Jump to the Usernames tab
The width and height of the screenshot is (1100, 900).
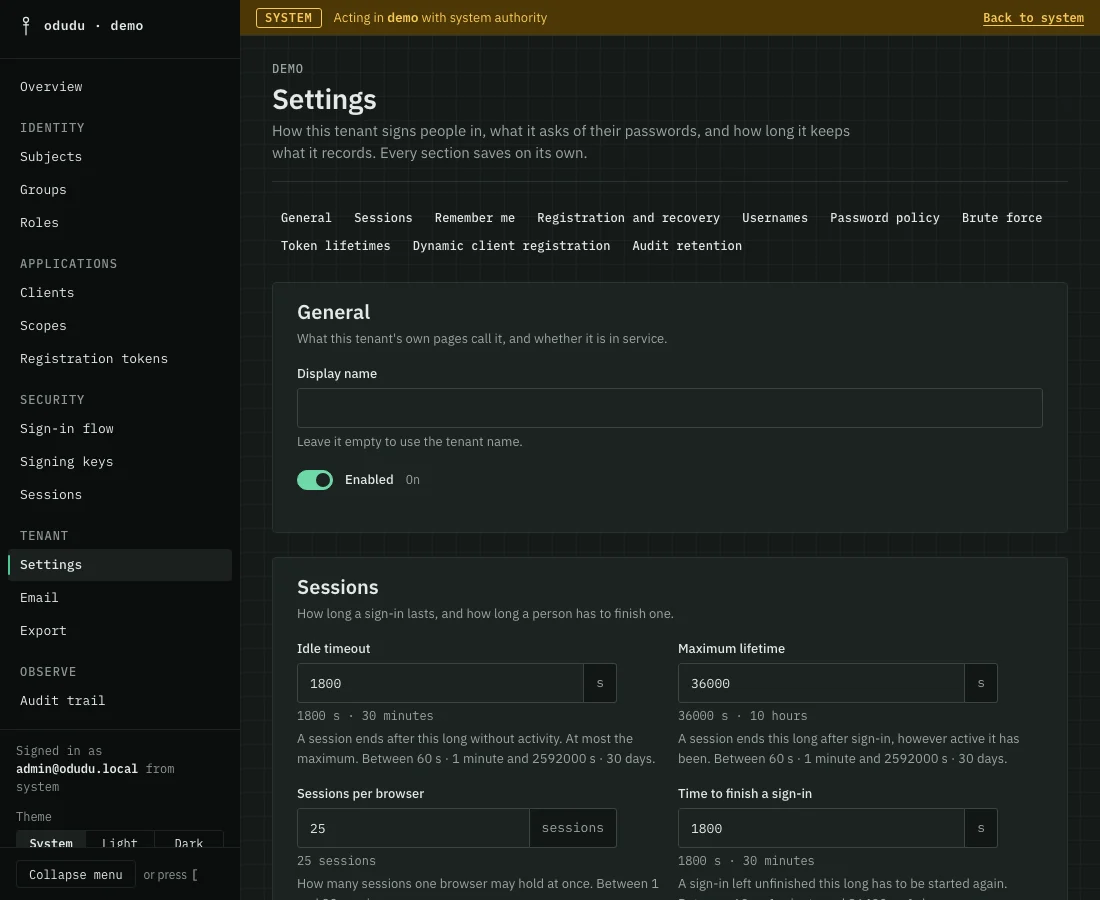click(774, 217)
